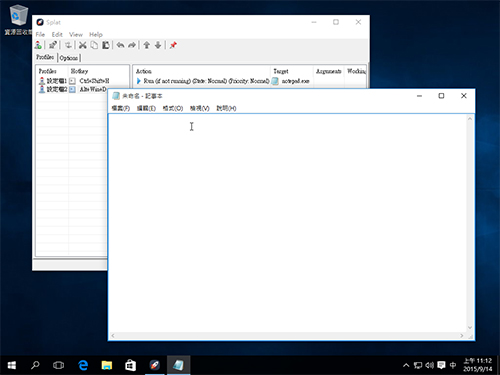500x375 pixels.
Task: Open the Recycle Bin desktop icon
Action: [x=19, y=19]
